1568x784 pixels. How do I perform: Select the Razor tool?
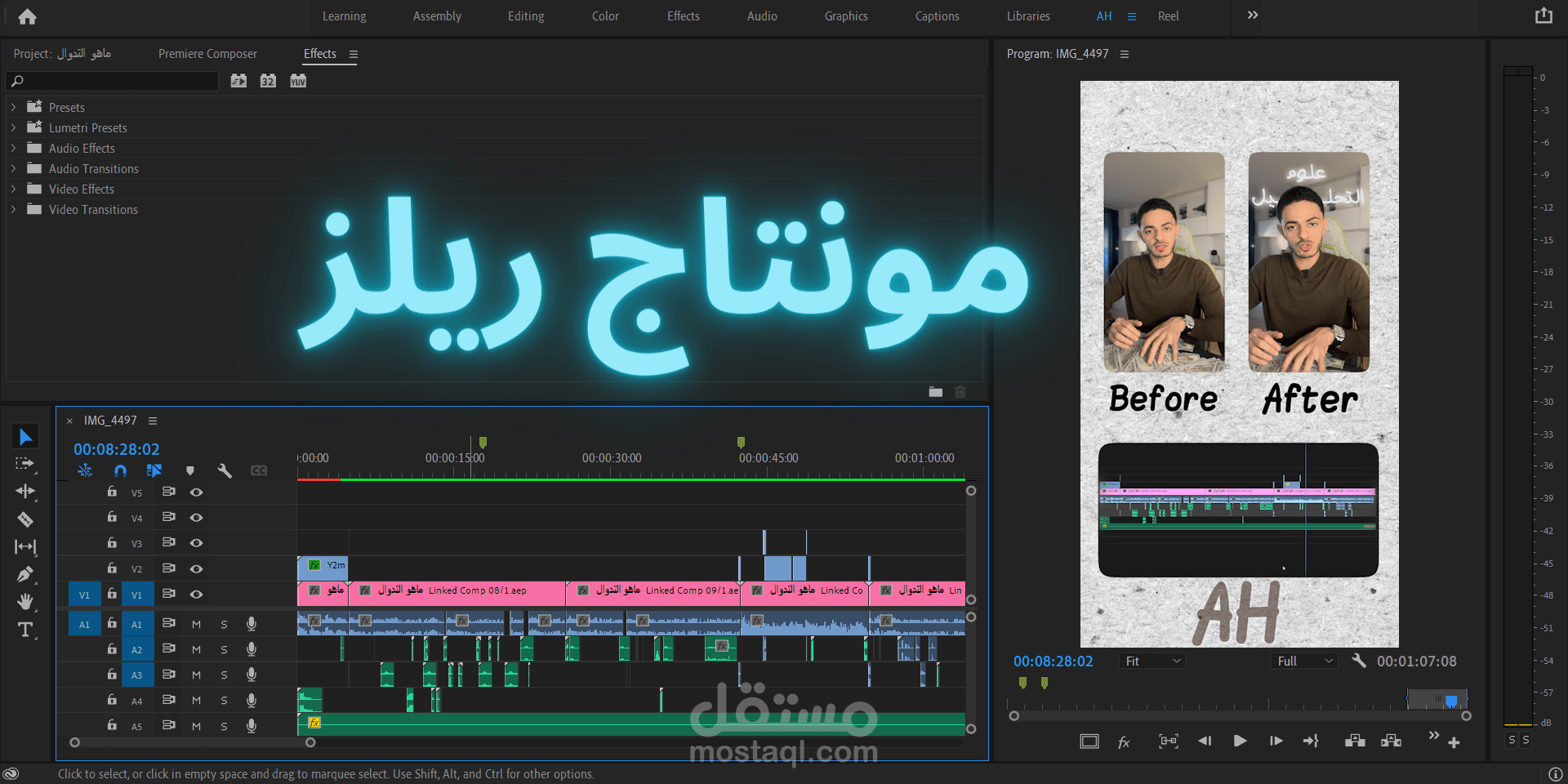click(25, 519)
